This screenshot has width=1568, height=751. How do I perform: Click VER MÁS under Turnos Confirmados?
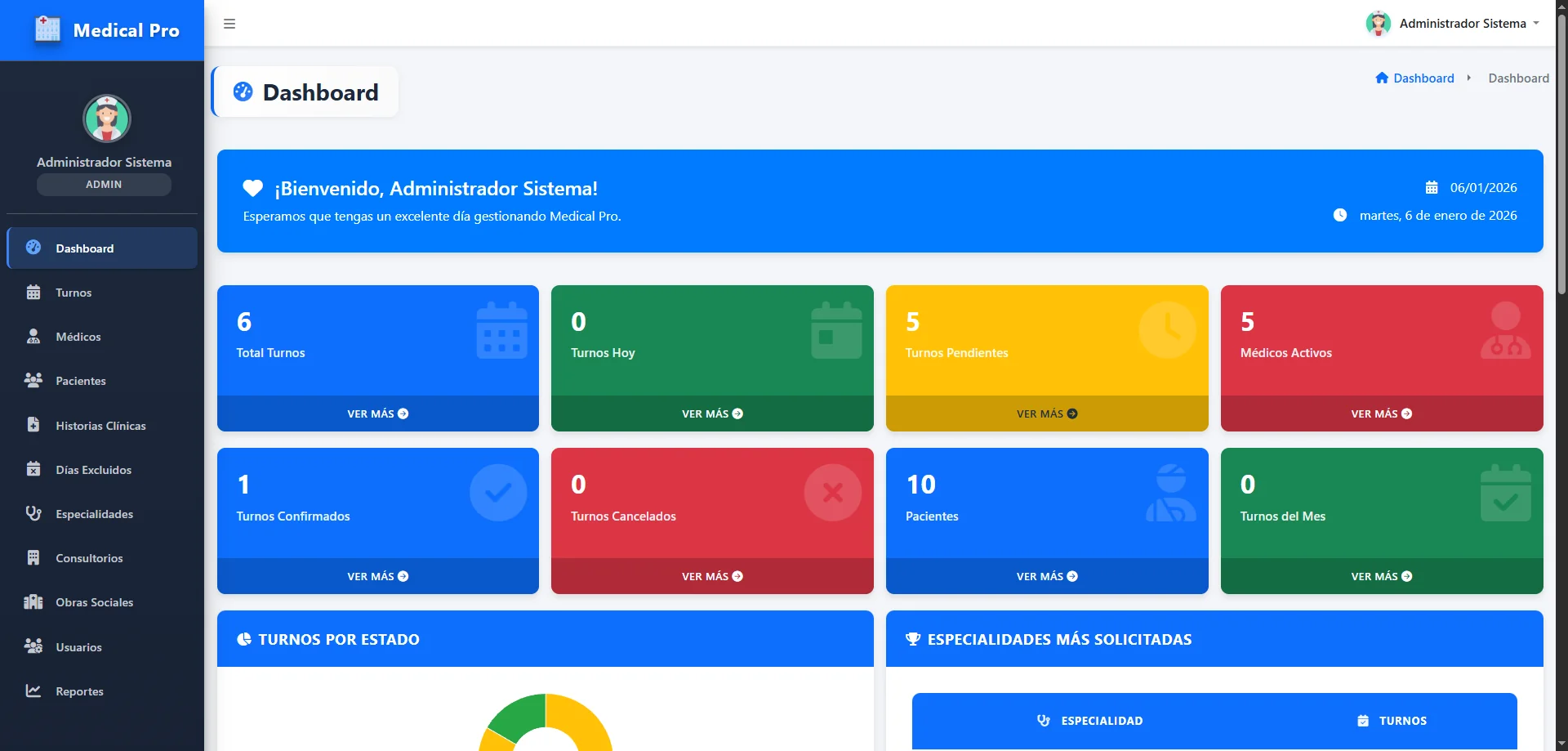378,576
